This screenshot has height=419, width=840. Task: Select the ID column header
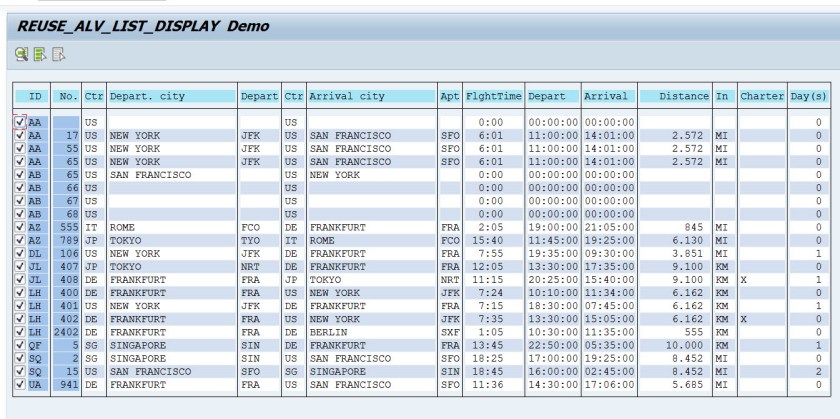[32, 96]
